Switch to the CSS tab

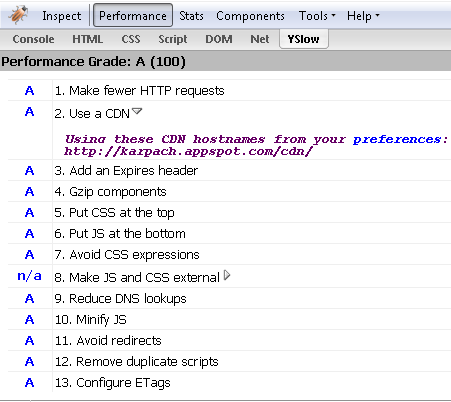tap(131, 39)
